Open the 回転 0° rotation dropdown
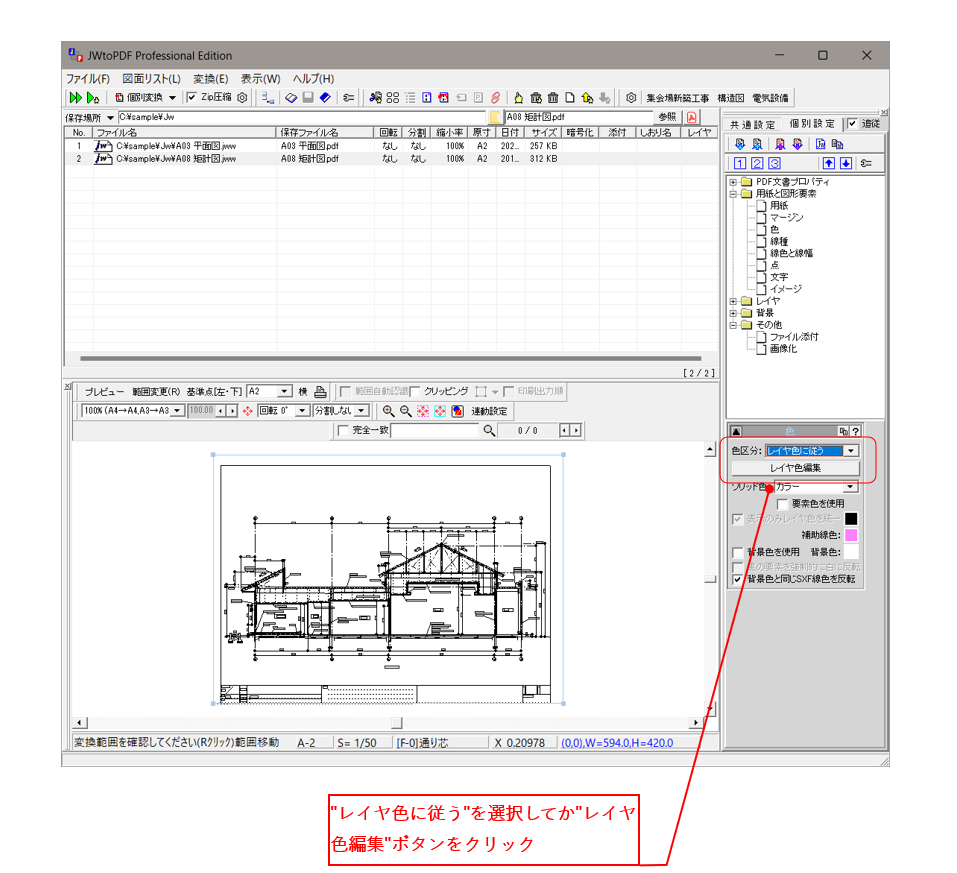 [301, 411]
